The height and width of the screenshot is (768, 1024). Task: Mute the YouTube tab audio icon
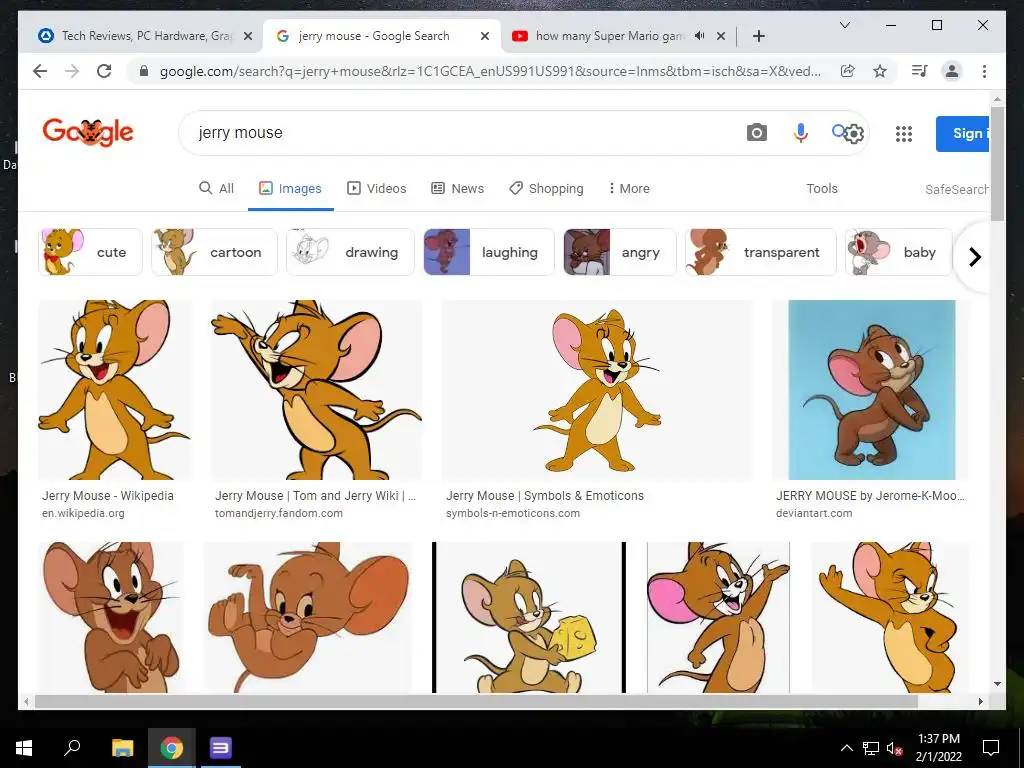pyautogui.click(x=699, y=36)
